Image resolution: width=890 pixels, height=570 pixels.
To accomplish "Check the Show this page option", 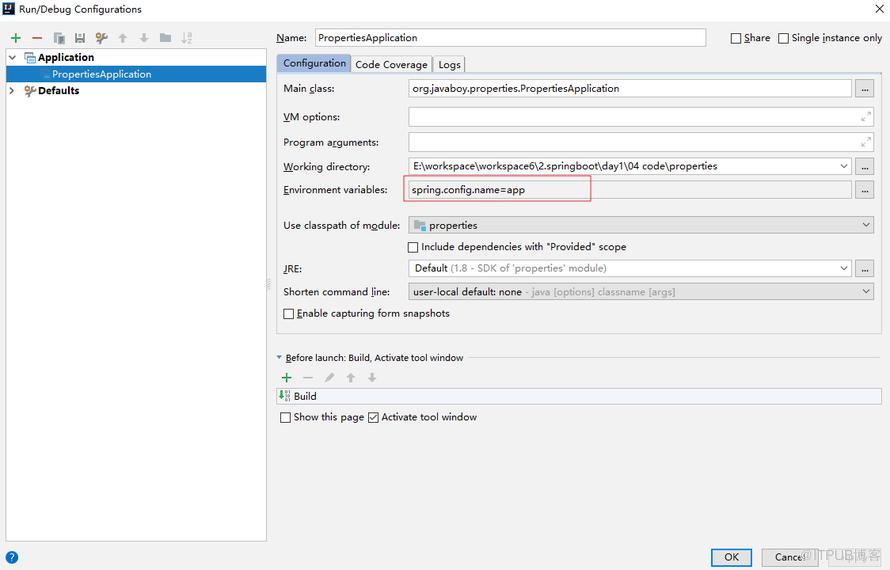I will pos(286,417).
